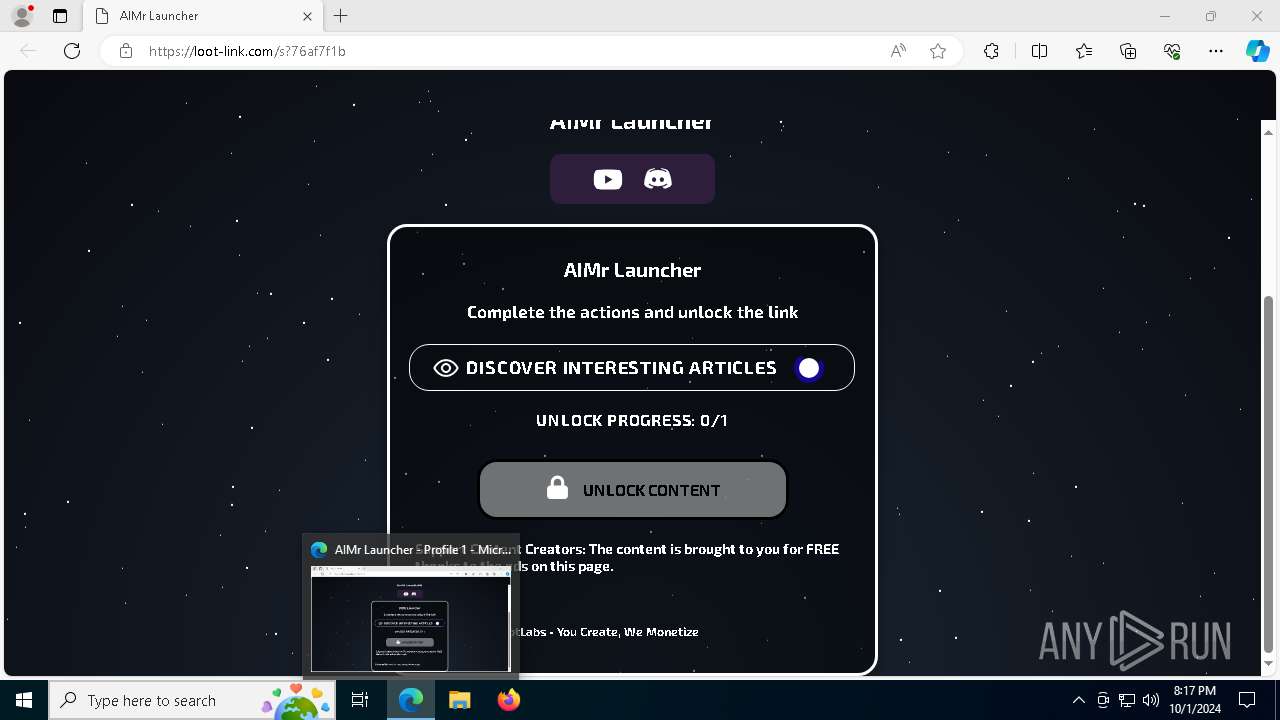Click the volume speaker tray icon
1280x720 pixels.
(1151, 700)
